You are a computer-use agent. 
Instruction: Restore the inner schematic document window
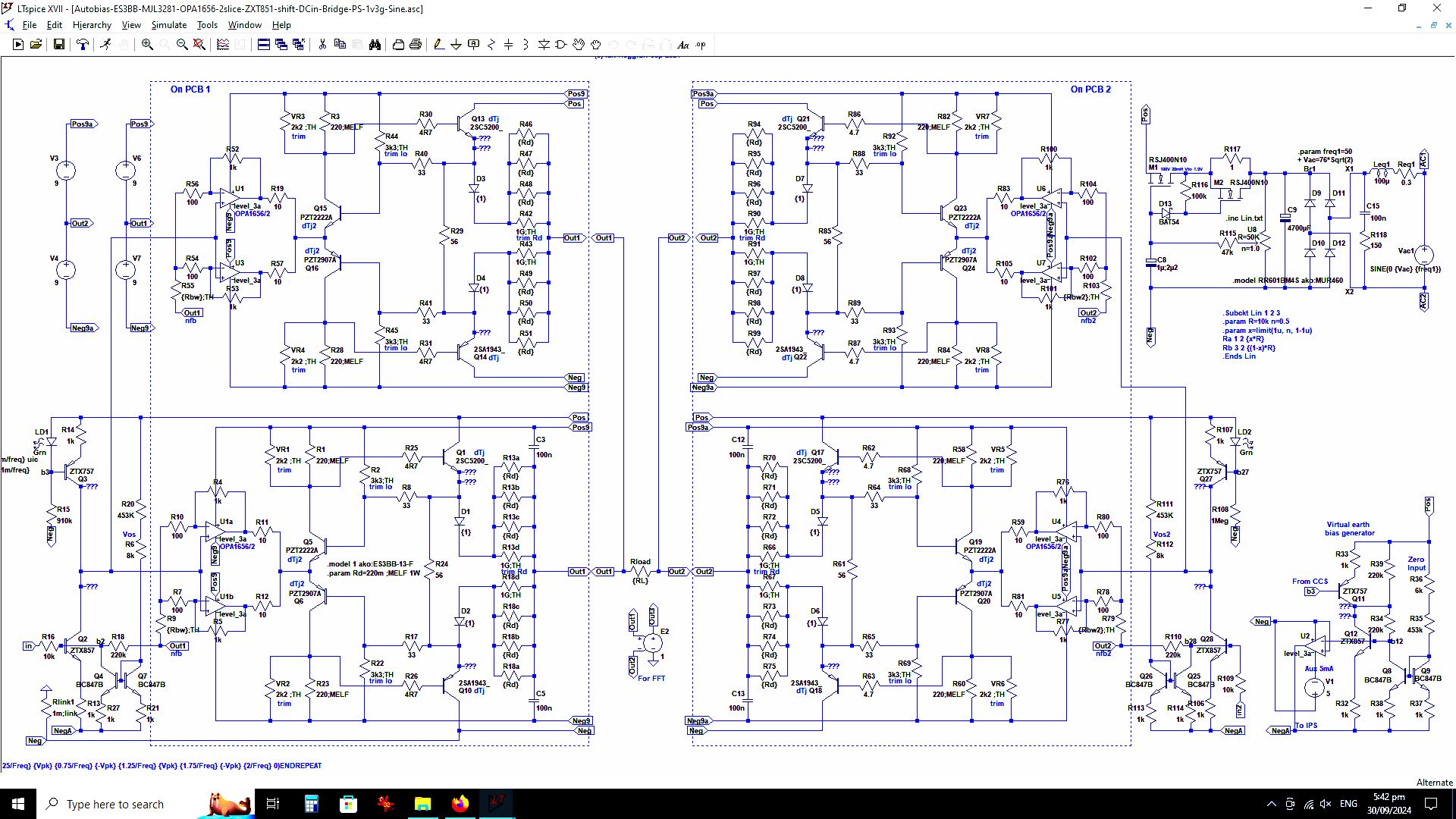point(1433,25)
